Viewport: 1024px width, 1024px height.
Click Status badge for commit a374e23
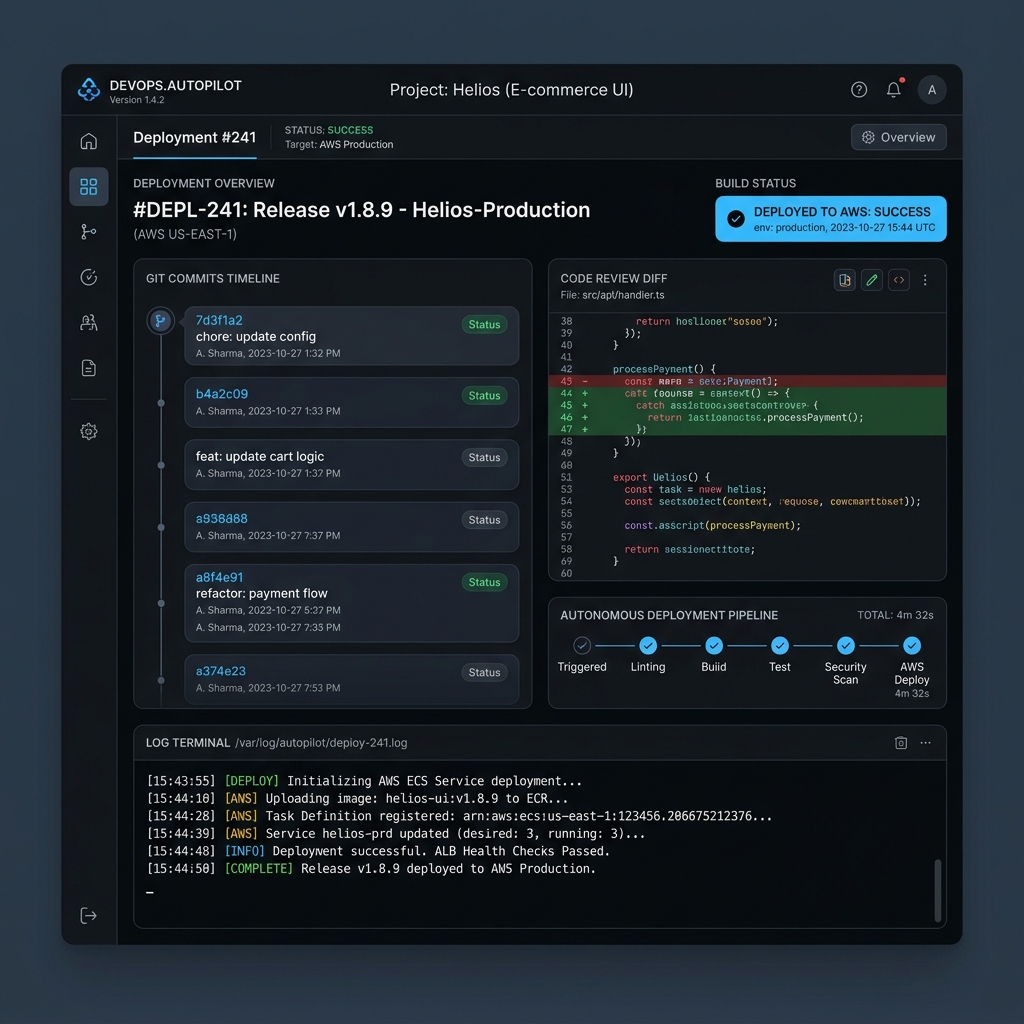coord(484,673)
